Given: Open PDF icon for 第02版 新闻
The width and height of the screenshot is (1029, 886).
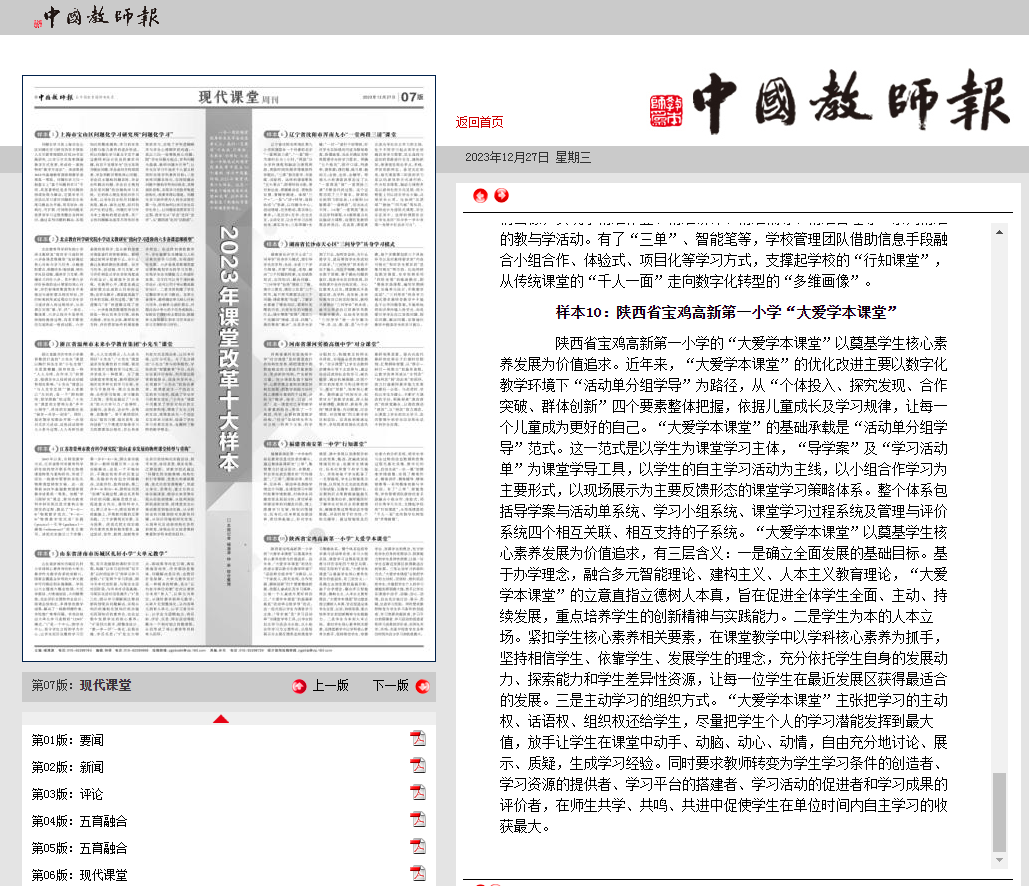Looking at the screenshot, I should click(x=418, y=765).
